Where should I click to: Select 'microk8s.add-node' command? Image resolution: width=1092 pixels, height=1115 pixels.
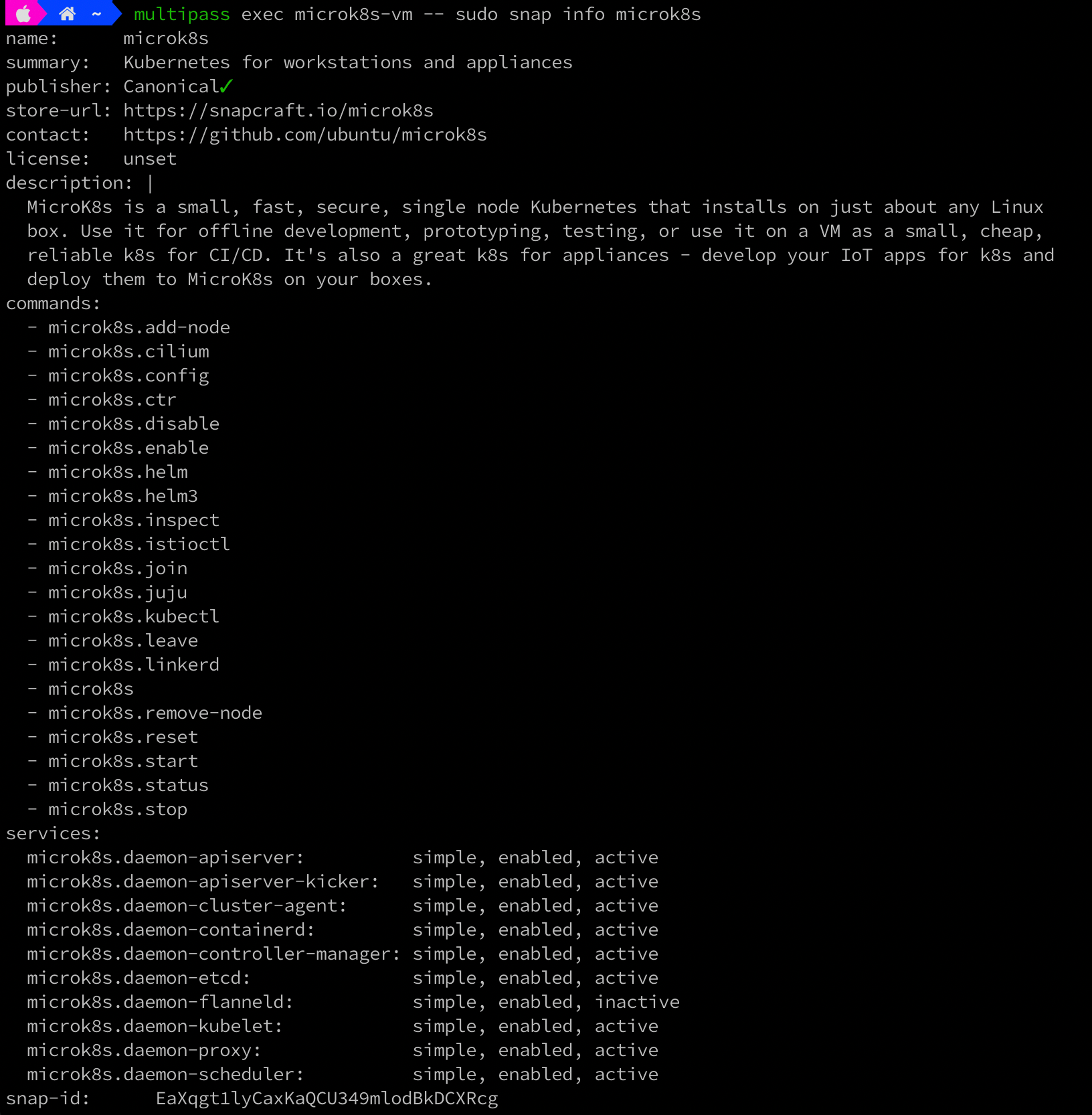point(139,327)
